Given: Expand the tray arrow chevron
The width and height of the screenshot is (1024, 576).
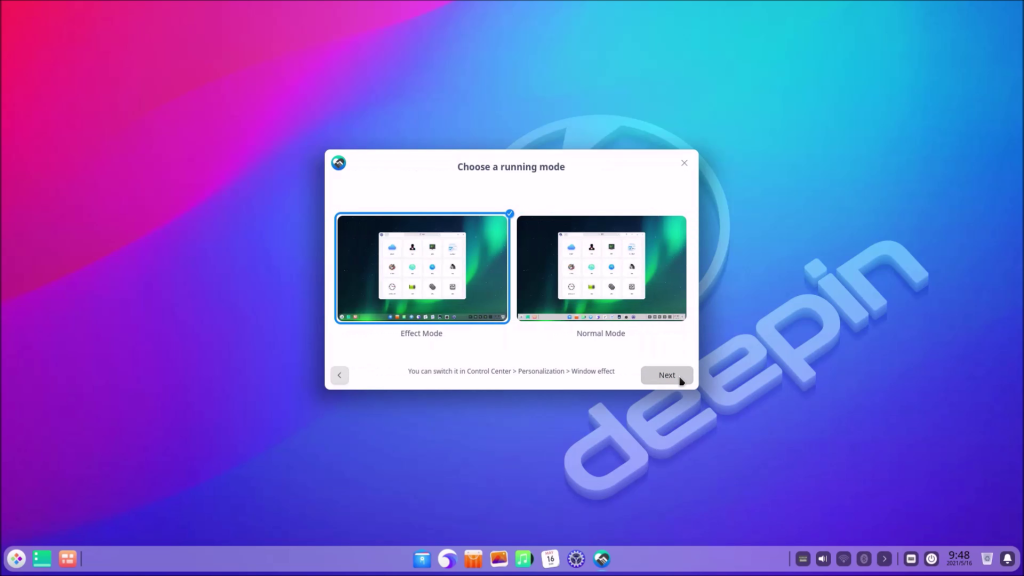Looking at the screenshot, I should click(883, 559).
